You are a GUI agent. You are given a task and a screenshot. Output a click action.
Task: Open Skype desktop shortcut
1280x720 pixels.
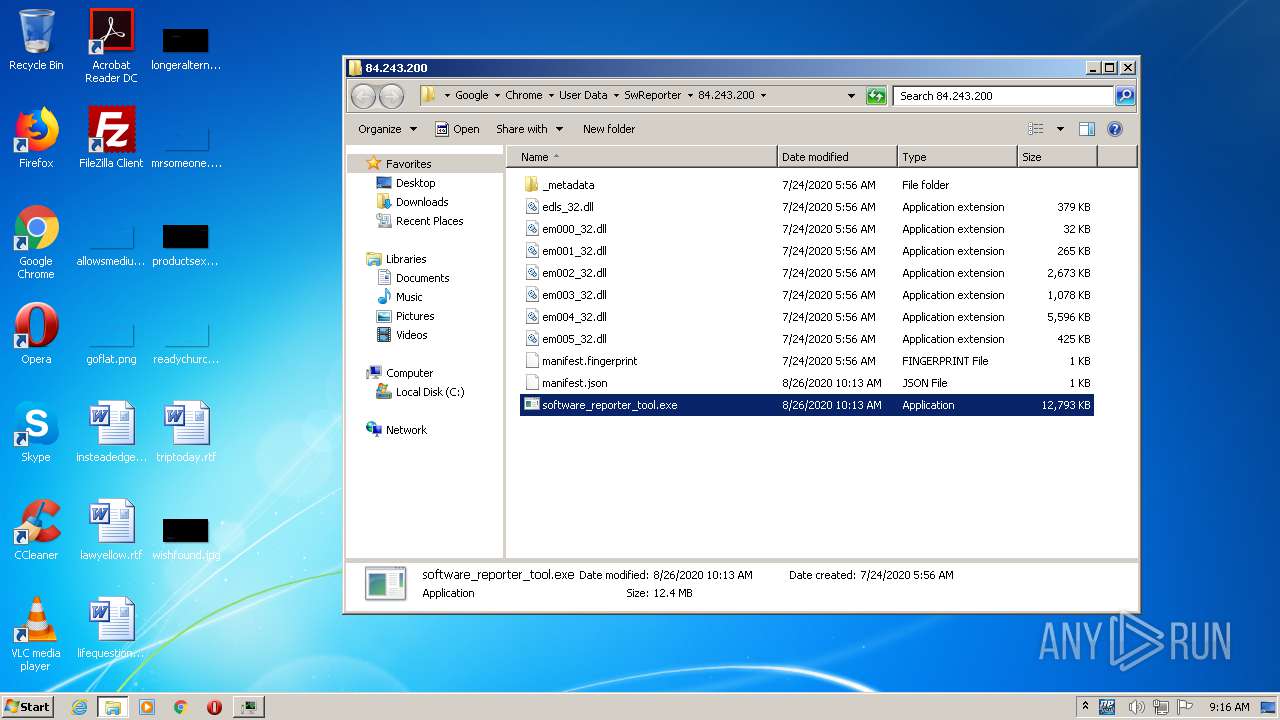coord(36,432)
